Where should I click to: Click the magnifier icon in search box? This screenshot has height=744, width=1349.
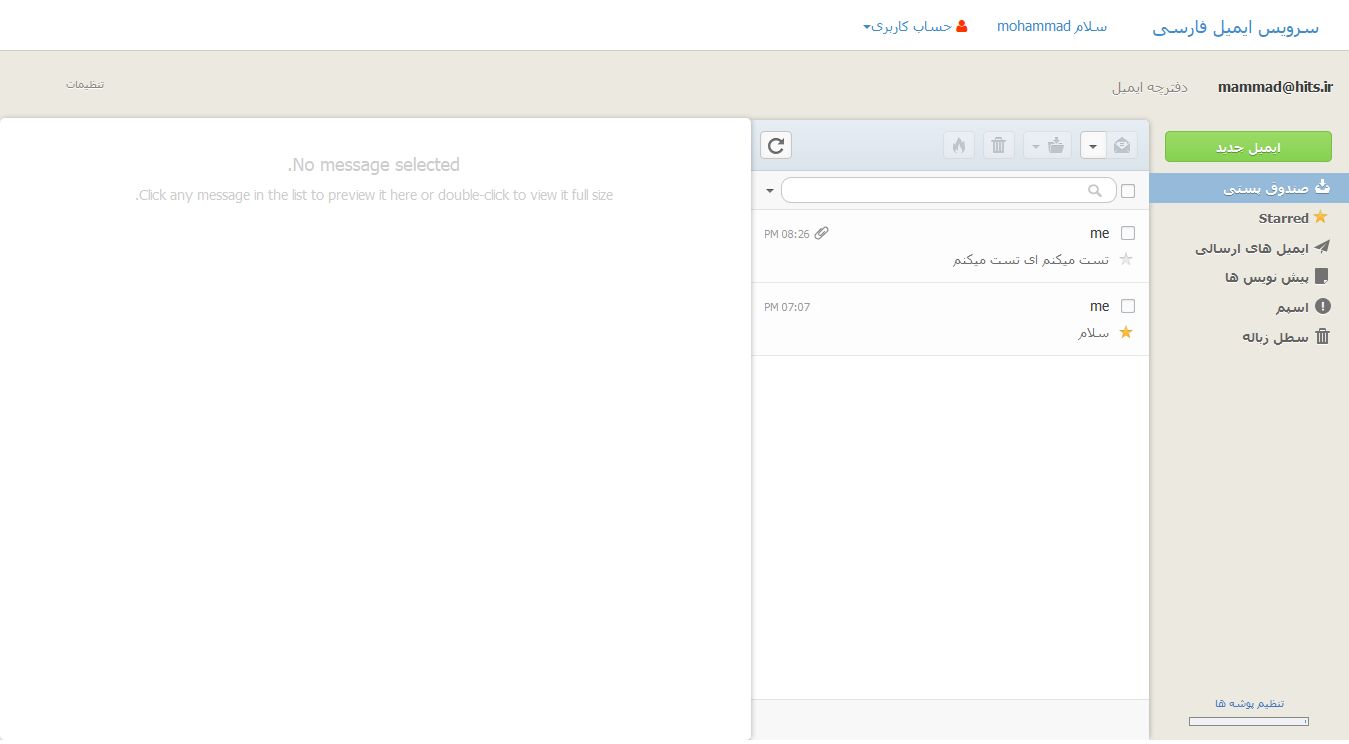1096,191
